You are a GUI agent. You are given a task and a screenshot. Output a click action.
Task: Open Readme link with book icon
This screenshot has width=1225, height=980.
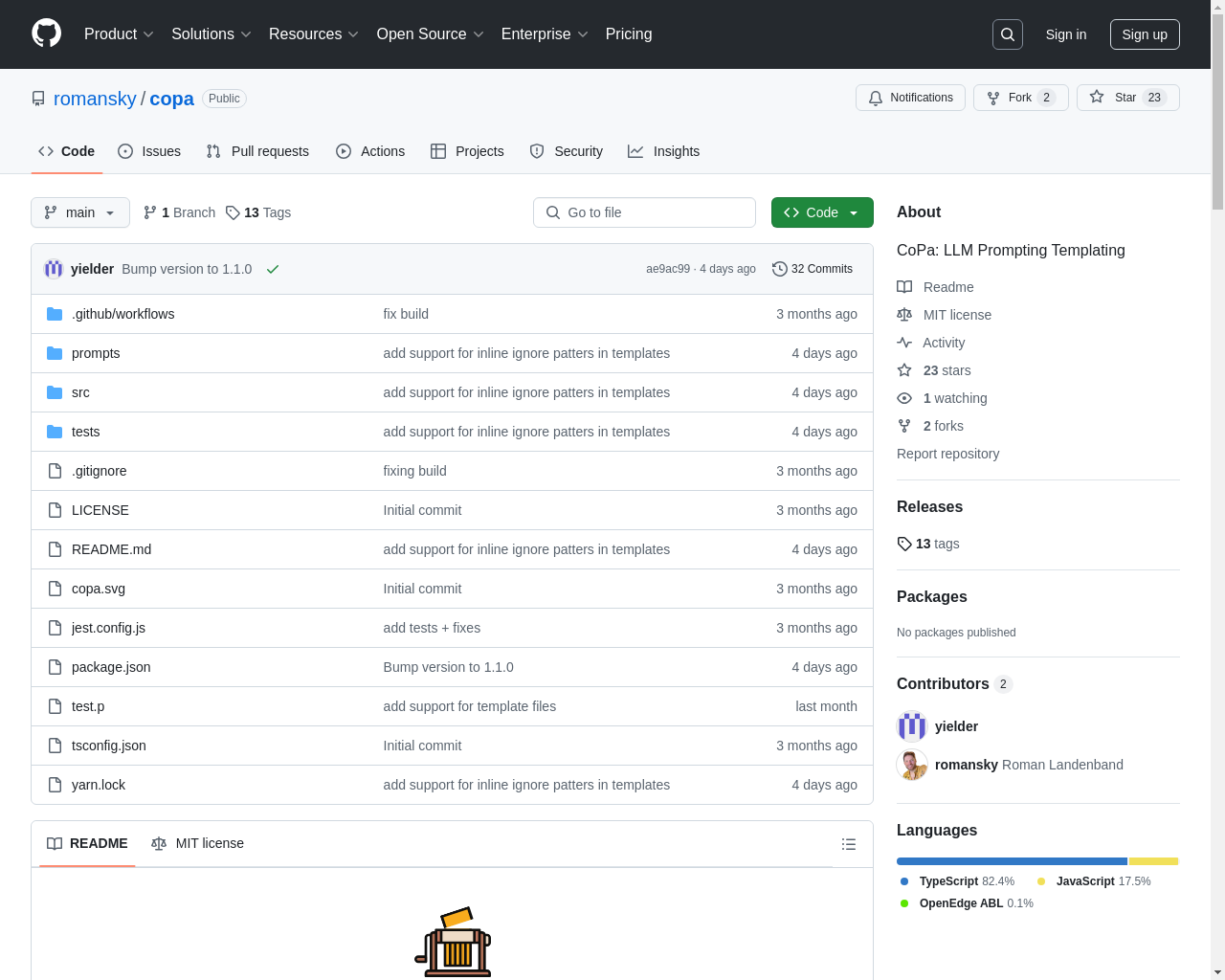[x=935, y=287]
